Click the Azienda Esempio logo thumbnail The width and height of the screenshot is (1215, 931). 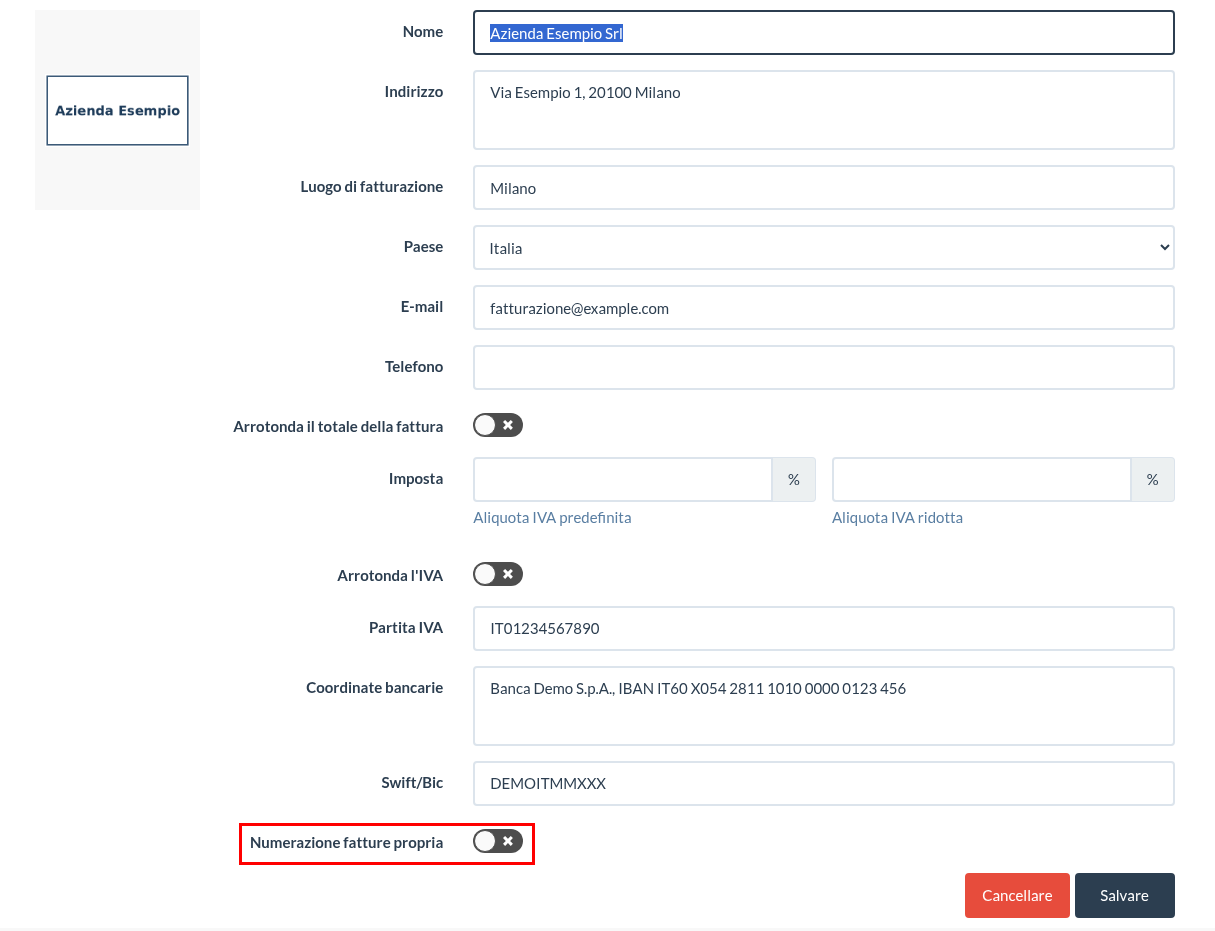(118, 110)
